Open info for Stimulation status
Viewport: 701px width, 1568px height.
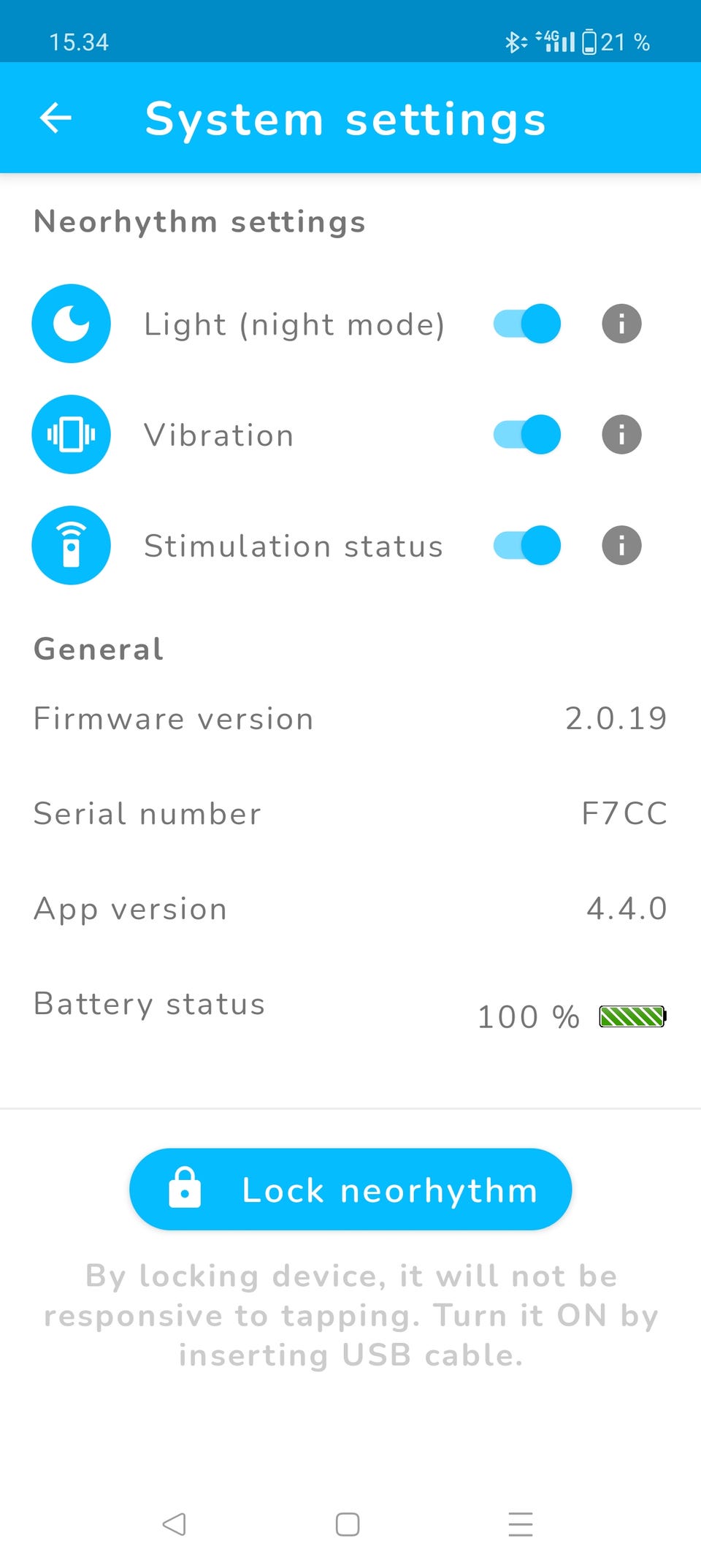tap(621, 546)
